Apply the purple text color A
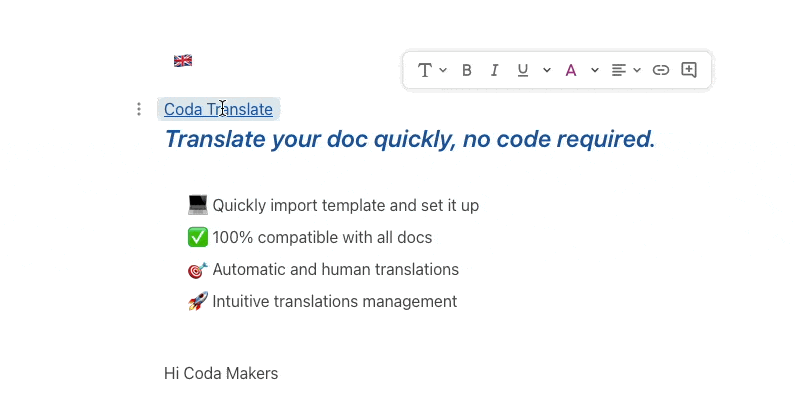 571,70
